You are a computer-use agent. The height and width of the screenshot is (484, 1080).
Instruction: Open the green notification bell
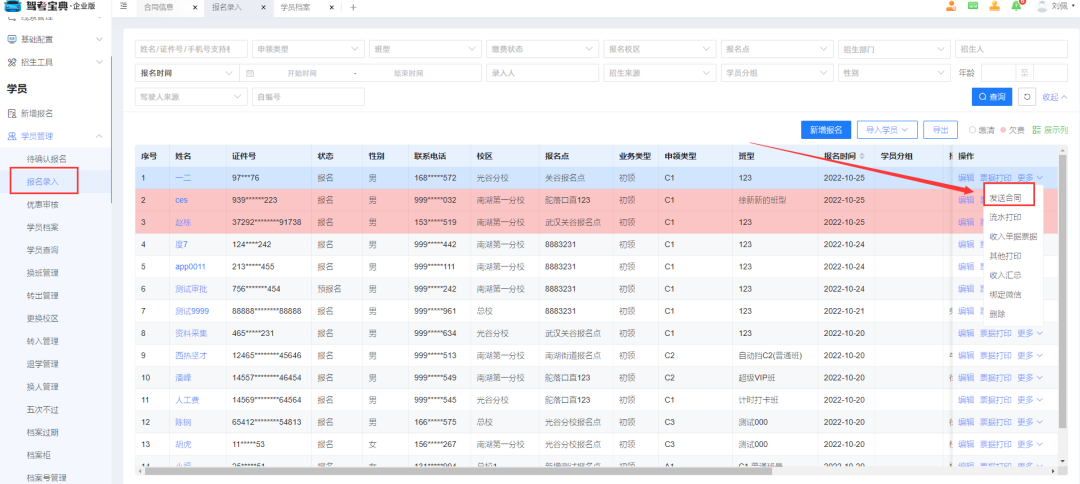click(1017, 6)
